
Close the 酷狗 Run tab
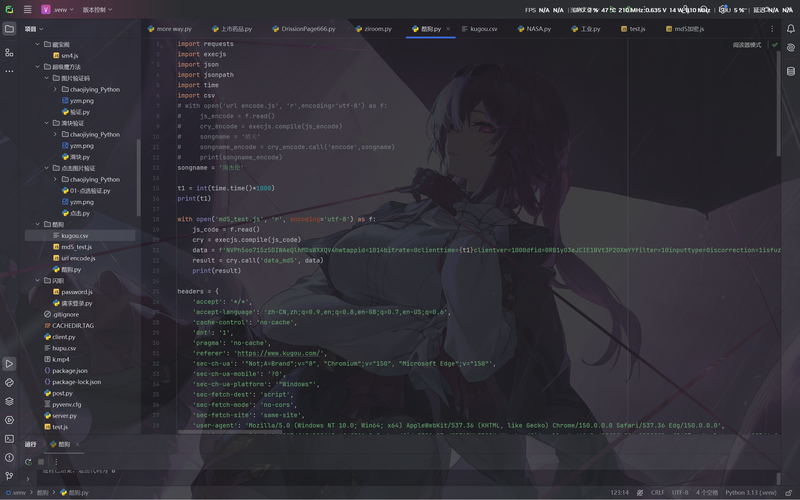pos(78,444)
